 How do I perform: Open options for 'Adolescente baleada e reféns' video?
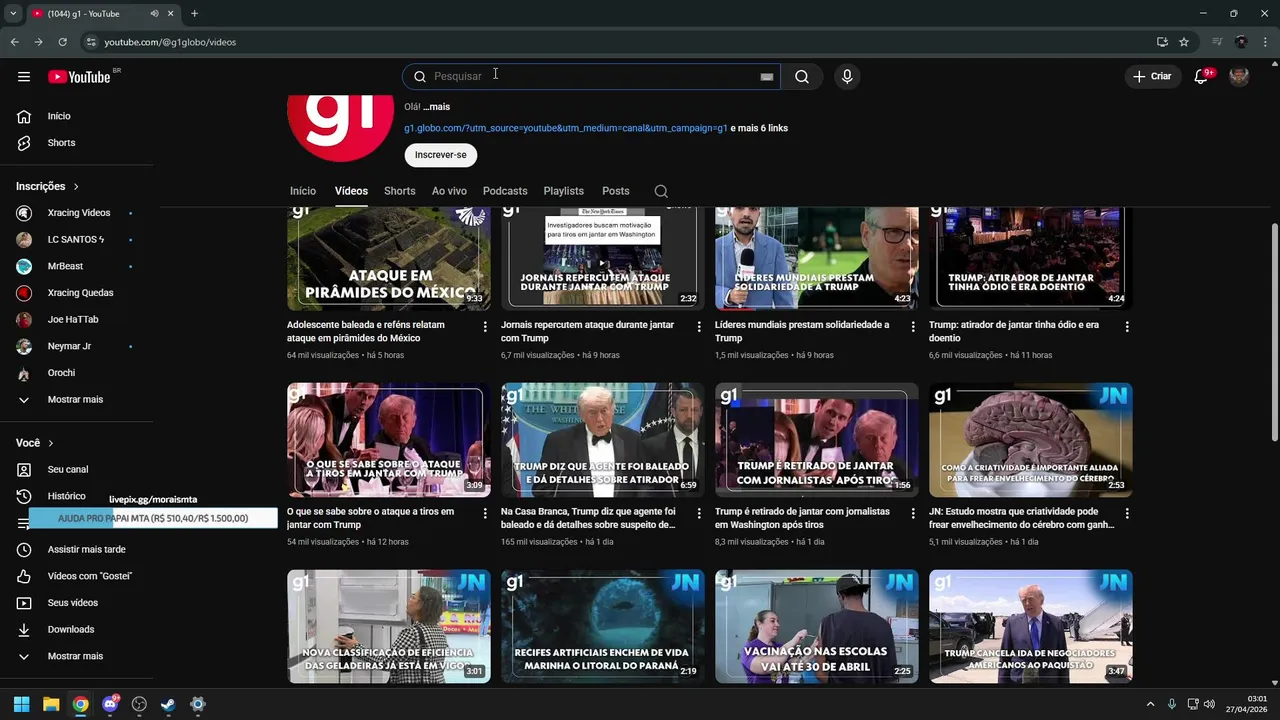pos(485,327)
